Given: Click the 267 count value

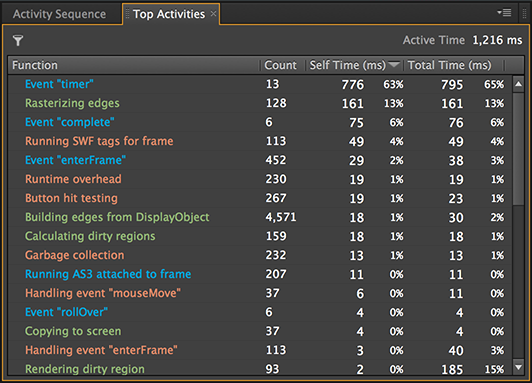Looking at the screenshot, I should [276, 198].
